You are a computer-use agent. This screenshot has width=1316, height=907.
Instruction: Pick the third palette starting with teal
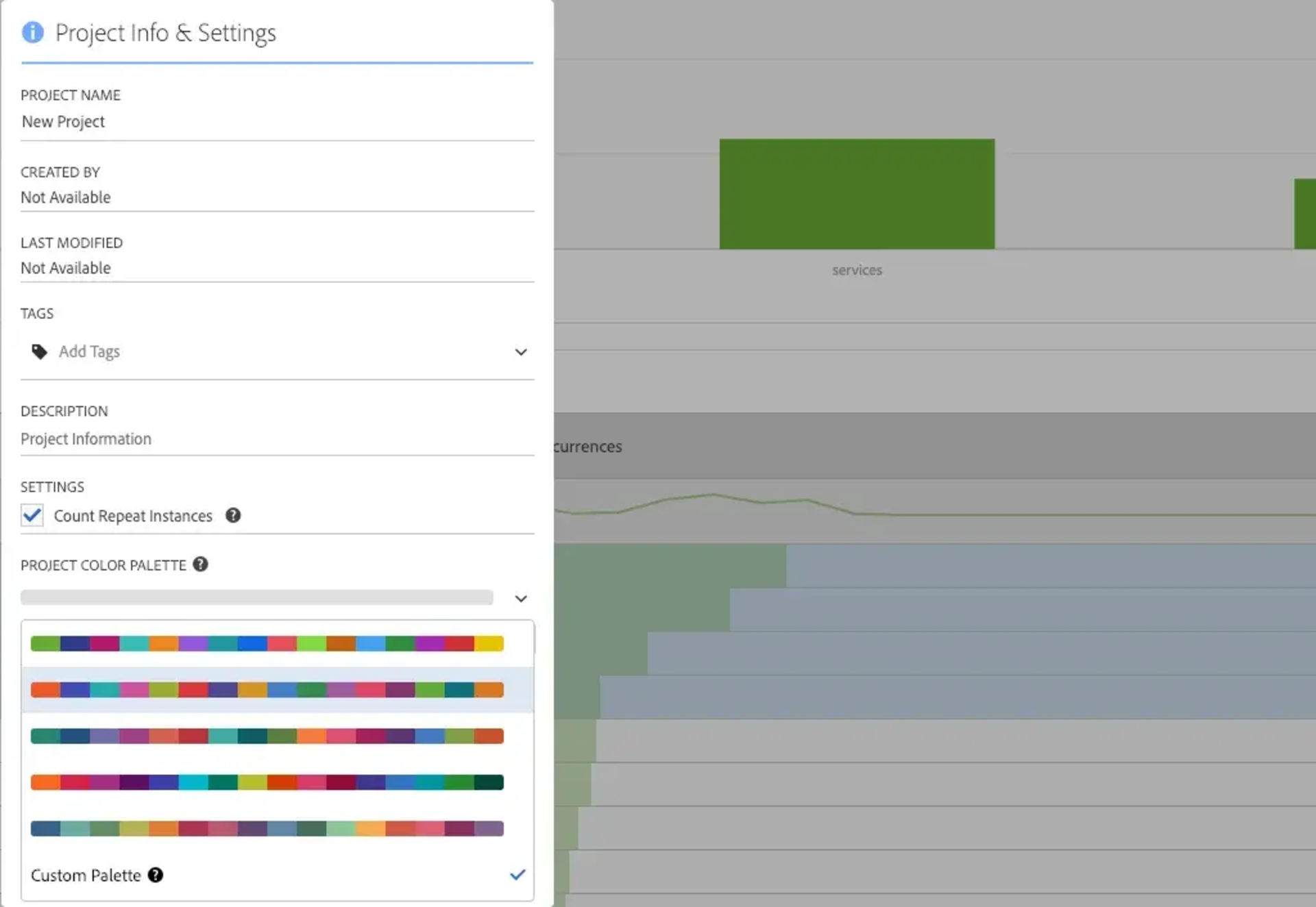click(267, 736)
